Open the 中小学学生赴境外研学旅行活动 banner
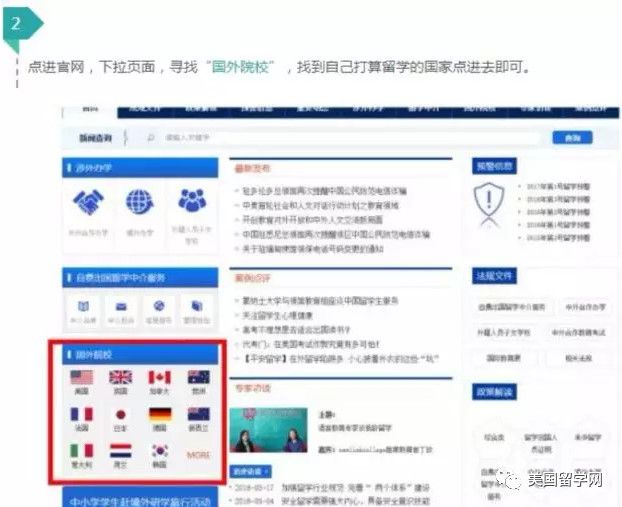Screen dimensions: 622x507 [140, 499]
